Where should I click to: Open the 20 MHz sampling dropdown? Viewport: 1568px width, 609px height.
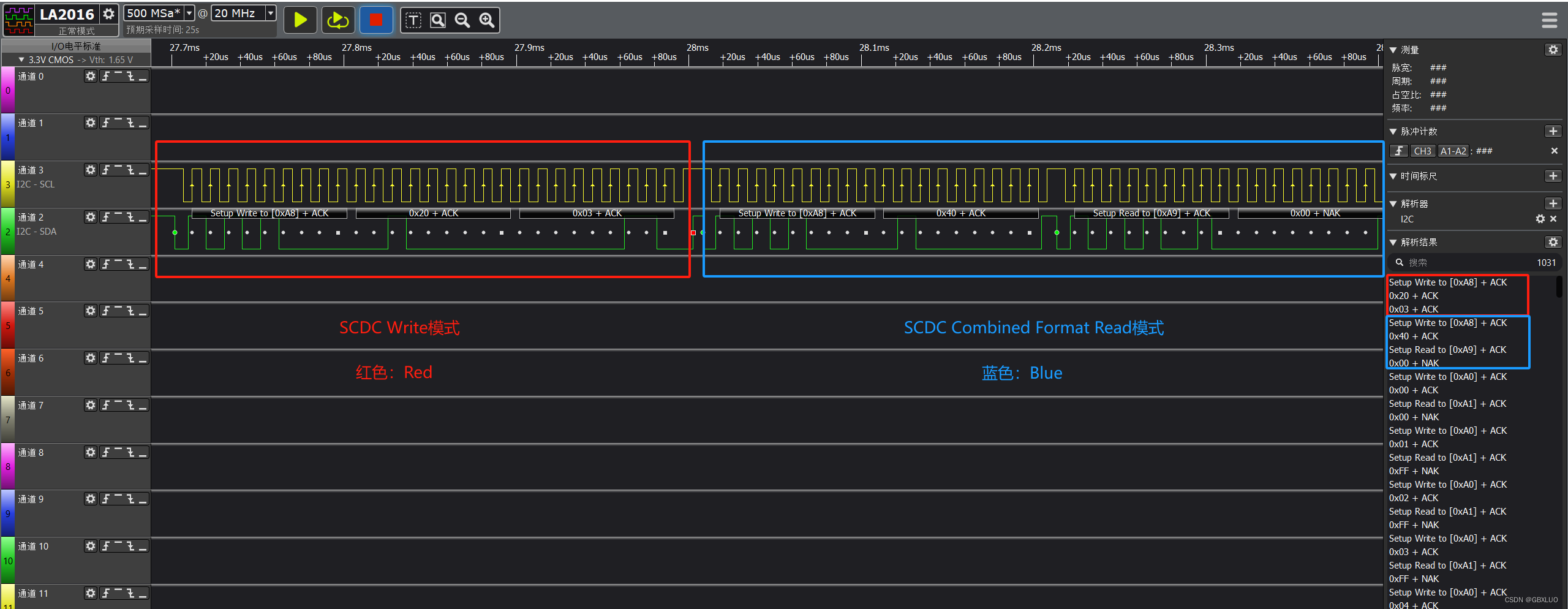[270, 13]
